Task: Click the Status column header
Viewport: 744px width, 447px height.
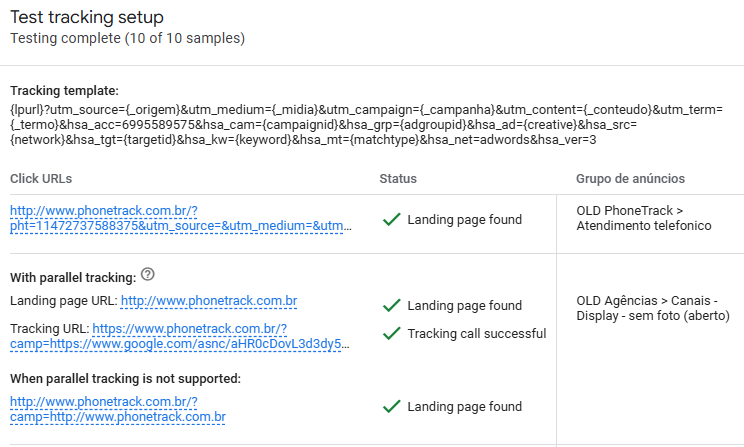Action: (398, 179)
